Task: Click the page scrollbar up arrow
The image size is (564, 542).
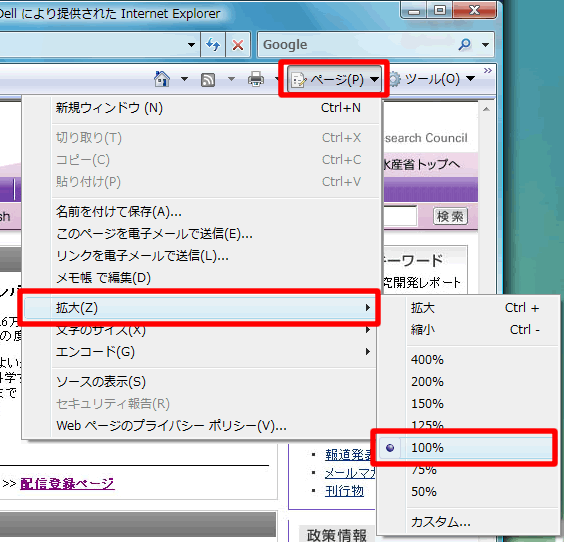Action: (x=486, y=109)
